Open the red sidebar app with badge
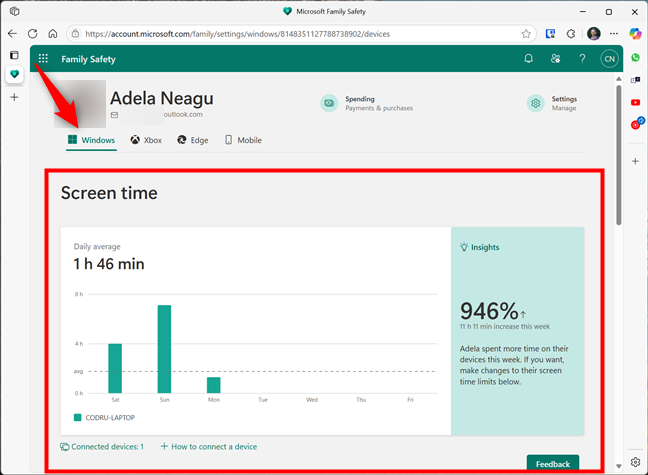 click(x=637, y=123)
